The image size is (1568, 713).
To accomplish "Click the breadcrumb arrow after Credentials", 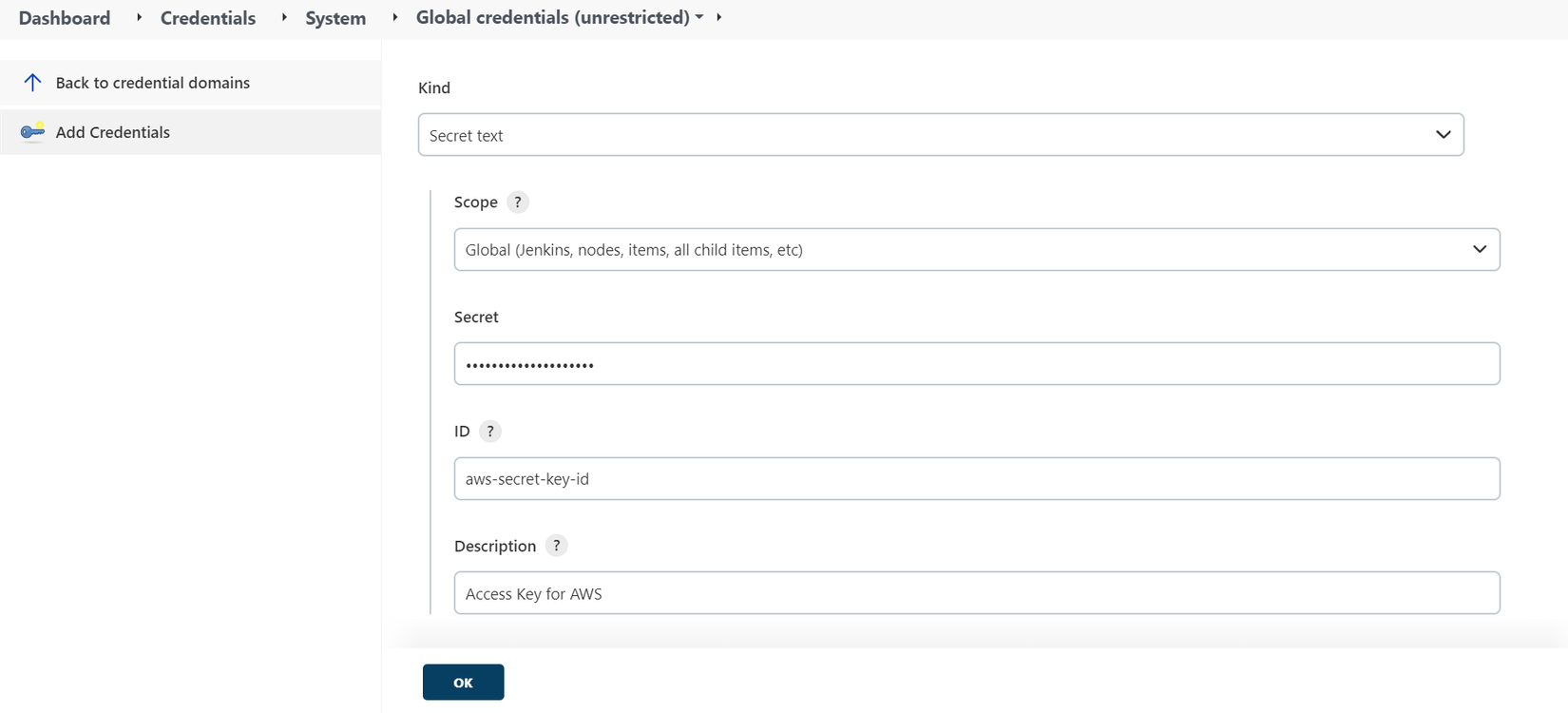I will pos(284,17).
